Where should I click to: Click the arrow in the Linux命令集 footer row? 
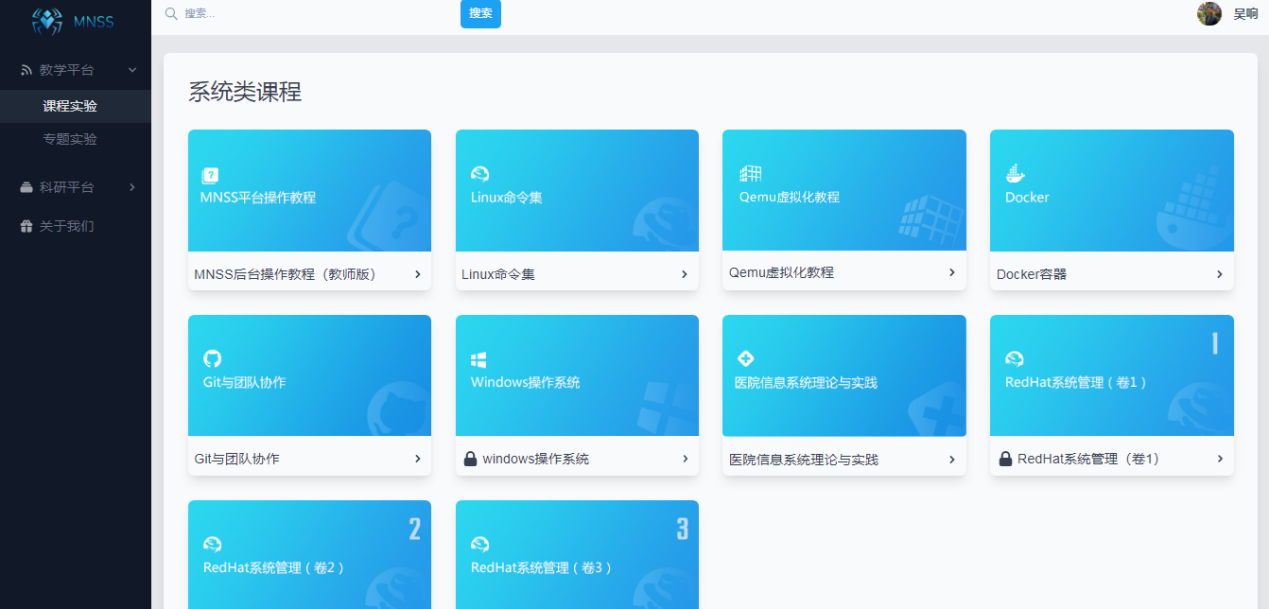click(x=685, y=274)
